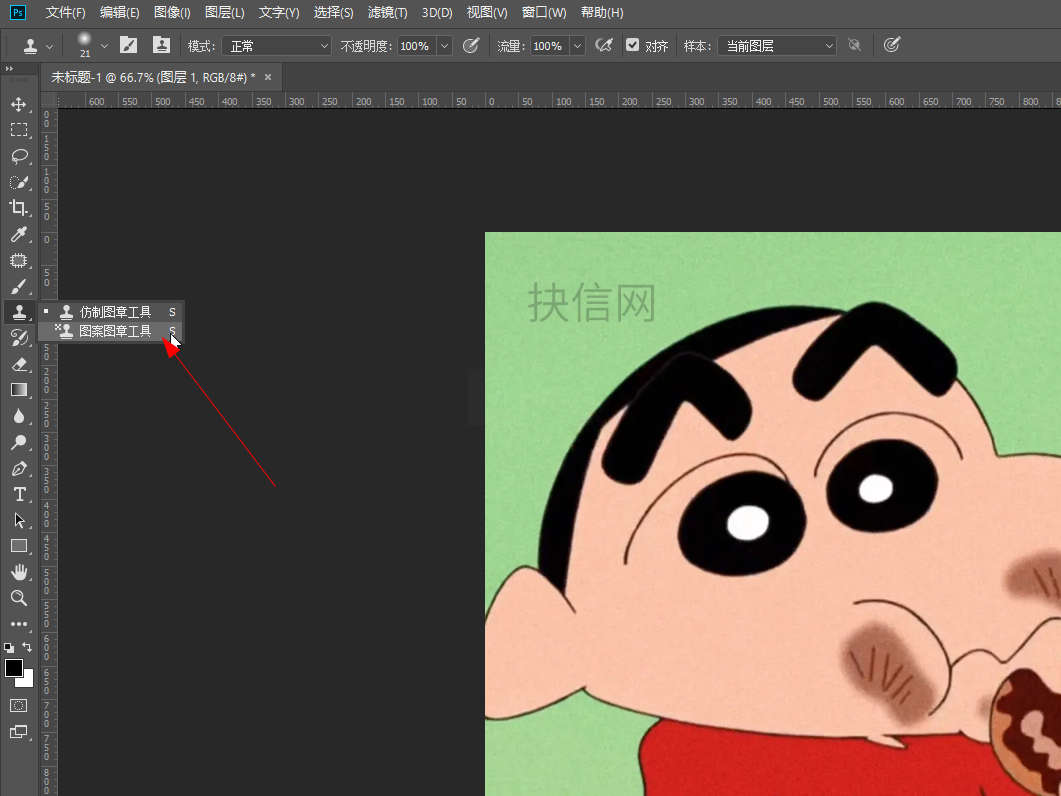1061x796 pixels.
Task: Choose 仿制图章工具 from the flyout
Action: tap(111, 312)
